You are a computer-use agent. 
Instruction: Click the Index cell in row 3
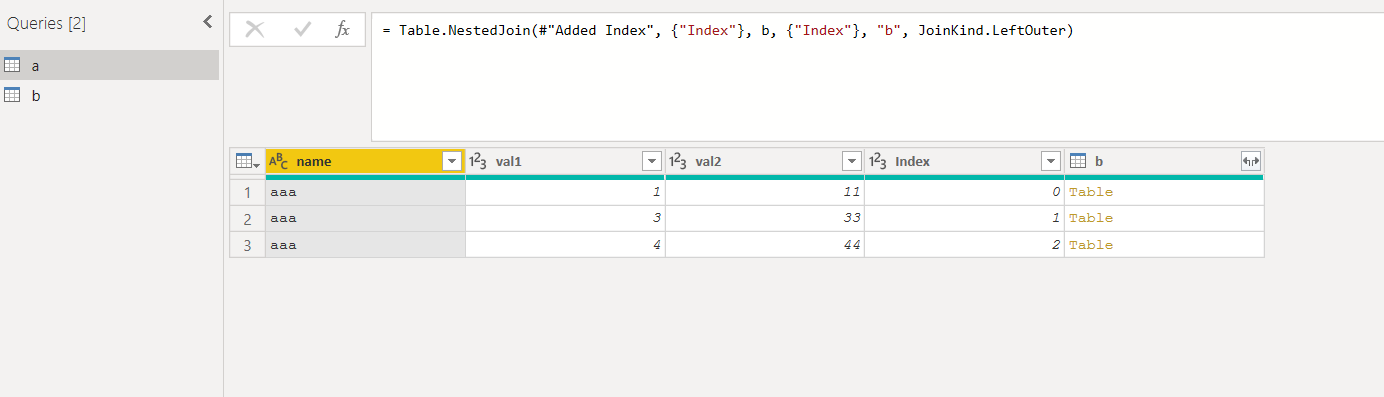click(964, 245)
